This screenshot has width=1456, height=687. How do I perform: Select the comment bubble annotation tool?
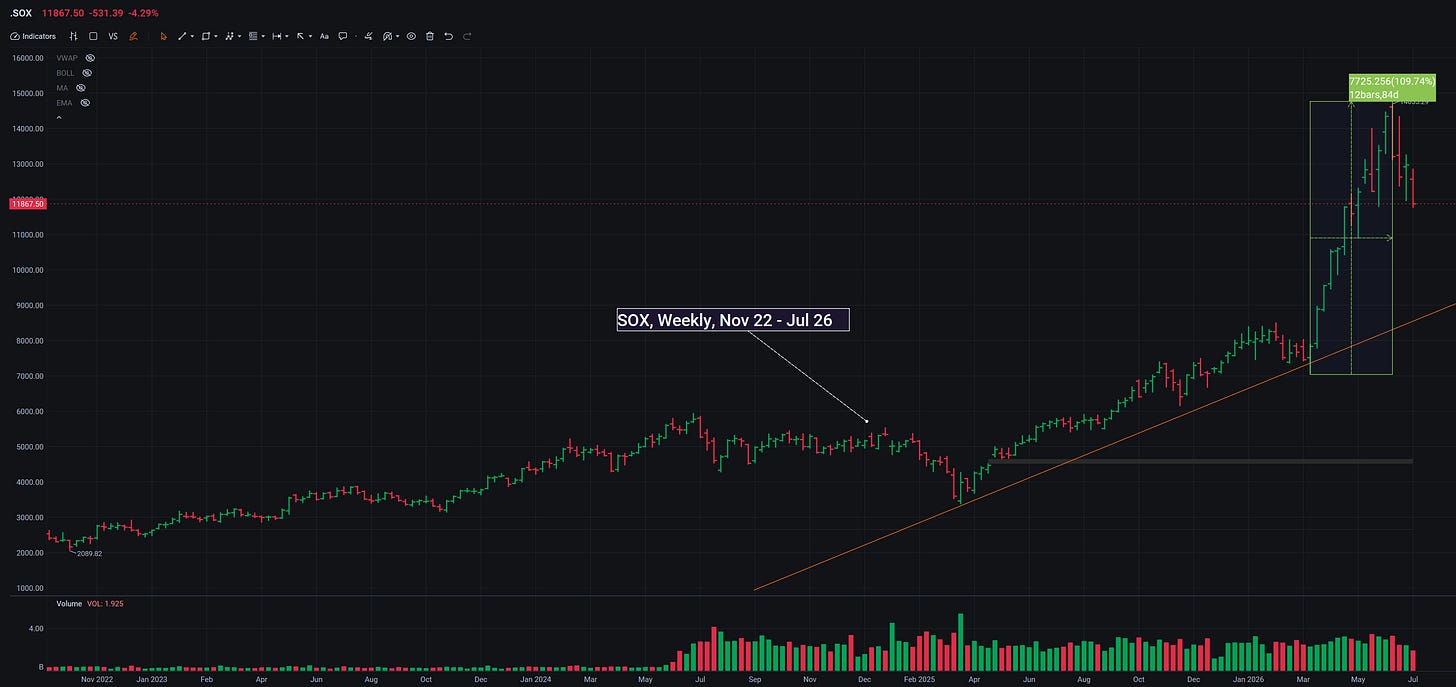pyautogui.click(x=343, y=36)
